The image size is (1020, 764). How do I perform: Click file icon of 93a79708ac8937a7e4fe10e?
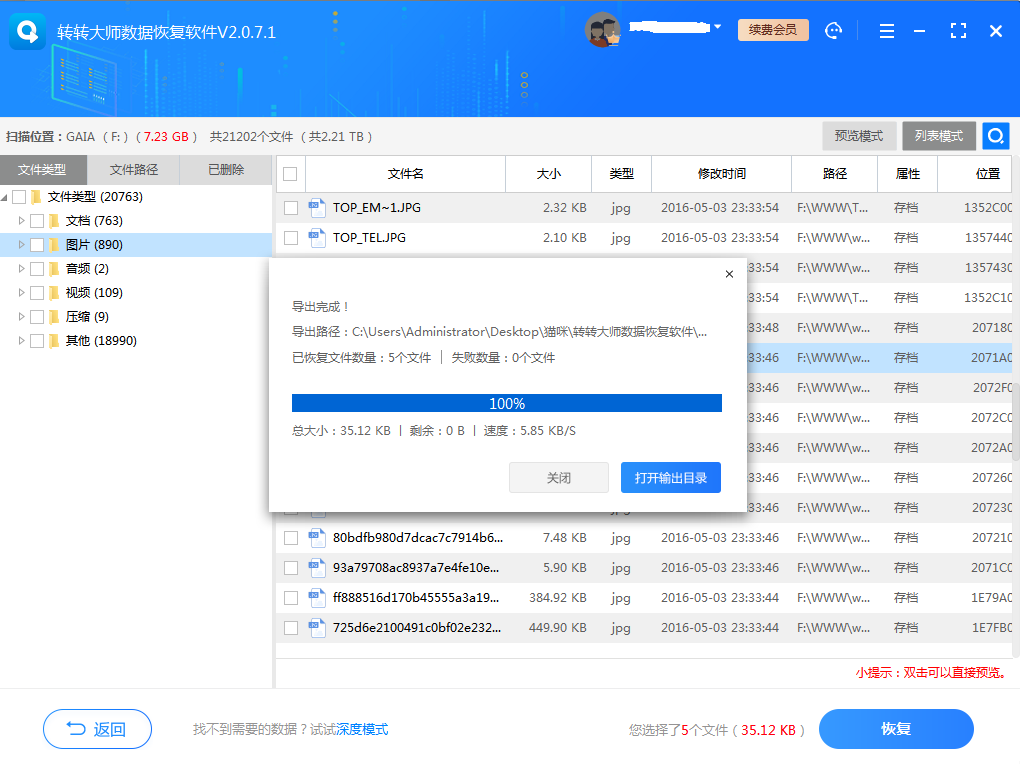tap(317, 567)
